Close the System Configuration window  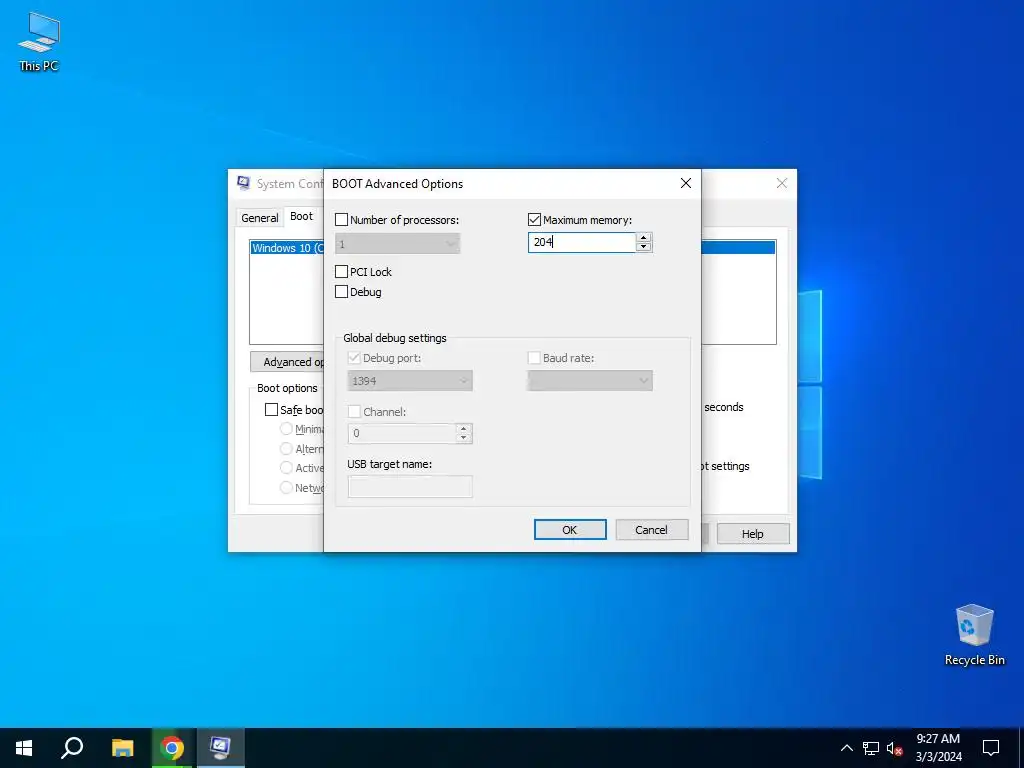point(782,184)
